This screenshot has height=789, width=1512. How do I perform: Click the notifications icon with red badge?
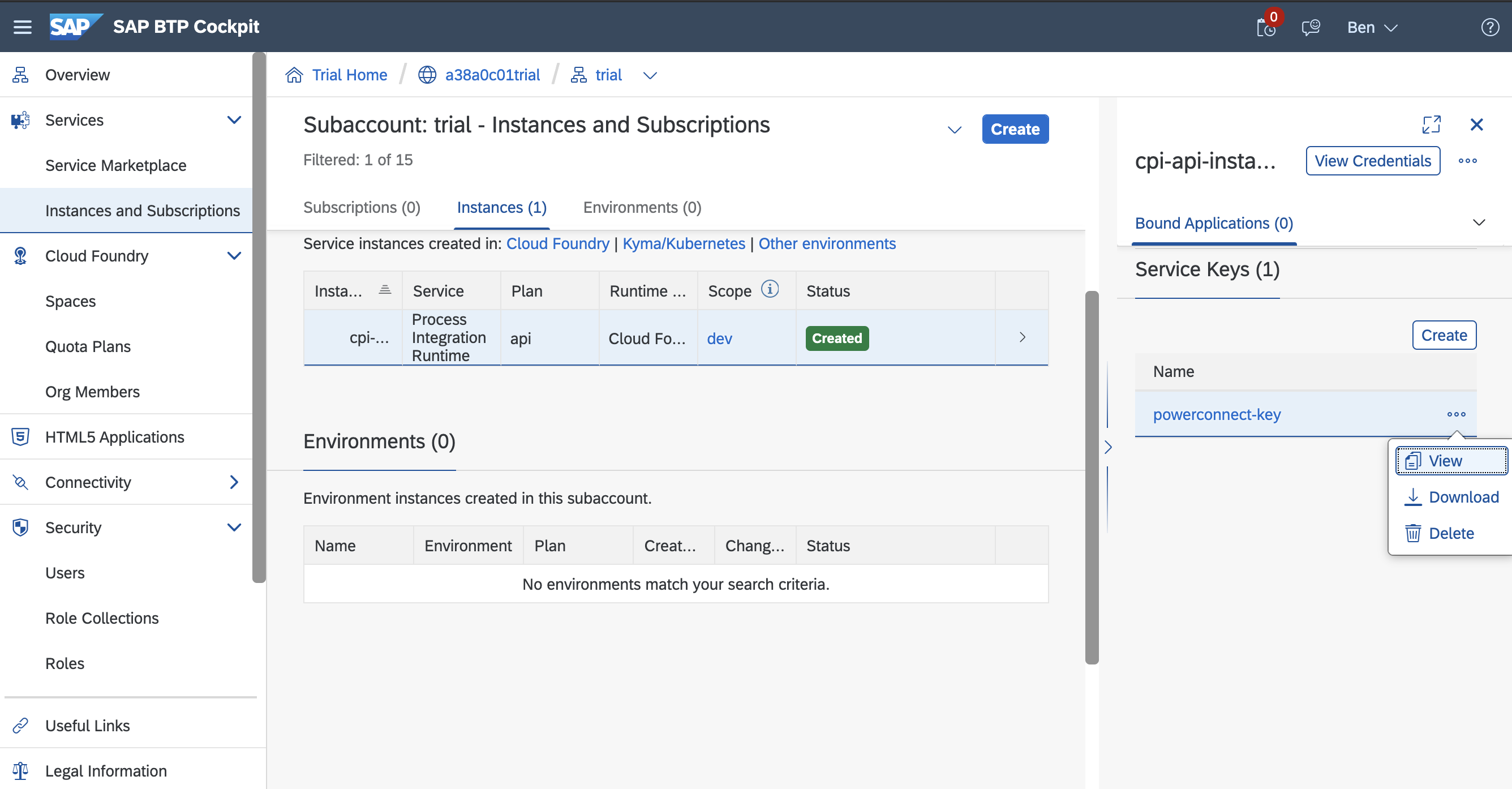point(1265,27)
